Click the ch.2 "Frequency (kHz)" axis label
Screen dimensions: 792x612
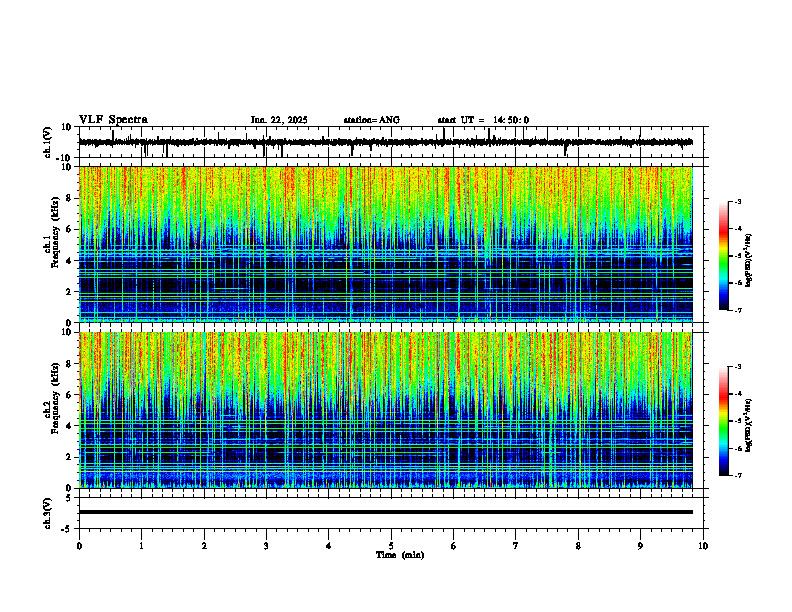coord(55,398)
